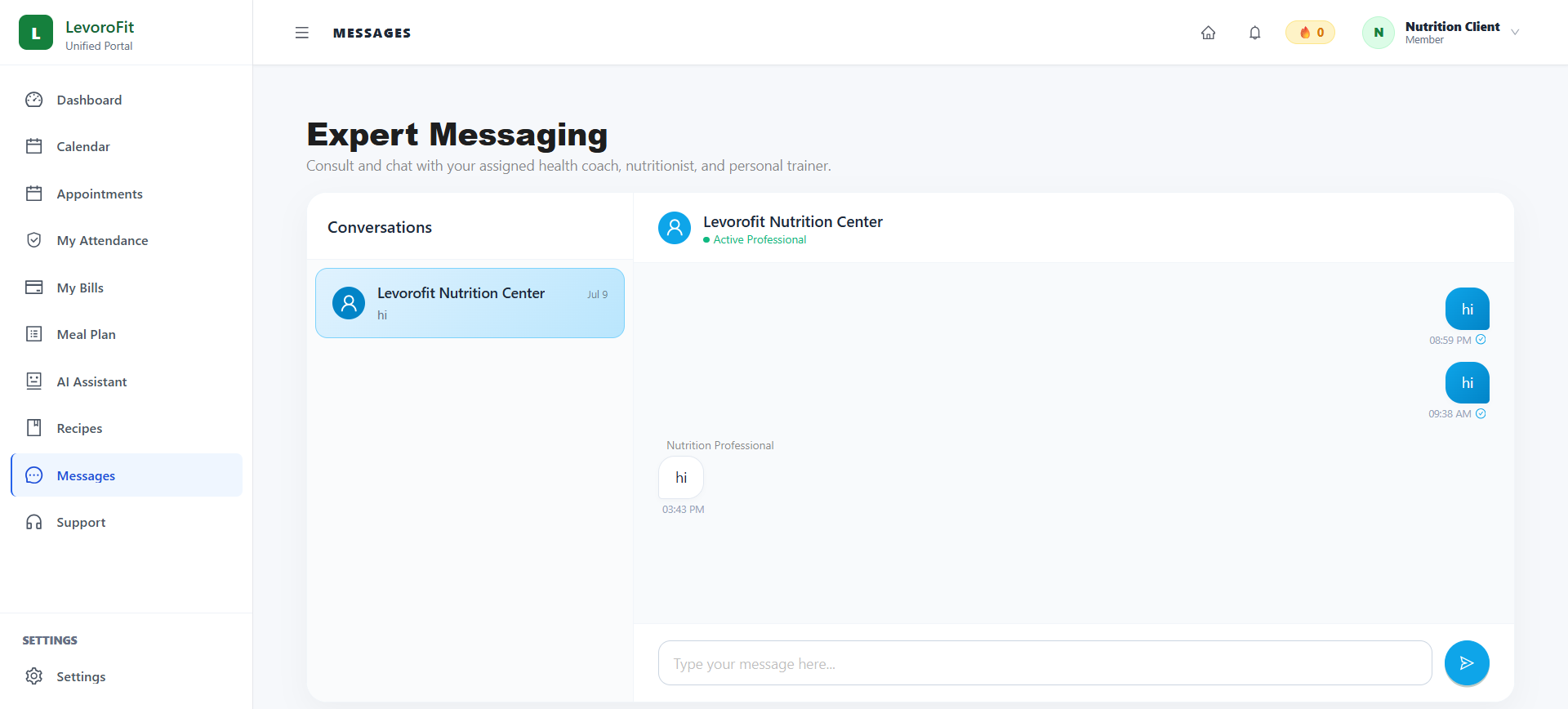The image size is (1568, 709).
Task: Click Levorofit Nutrition Center chat header name
Action: tap(792, 222)
